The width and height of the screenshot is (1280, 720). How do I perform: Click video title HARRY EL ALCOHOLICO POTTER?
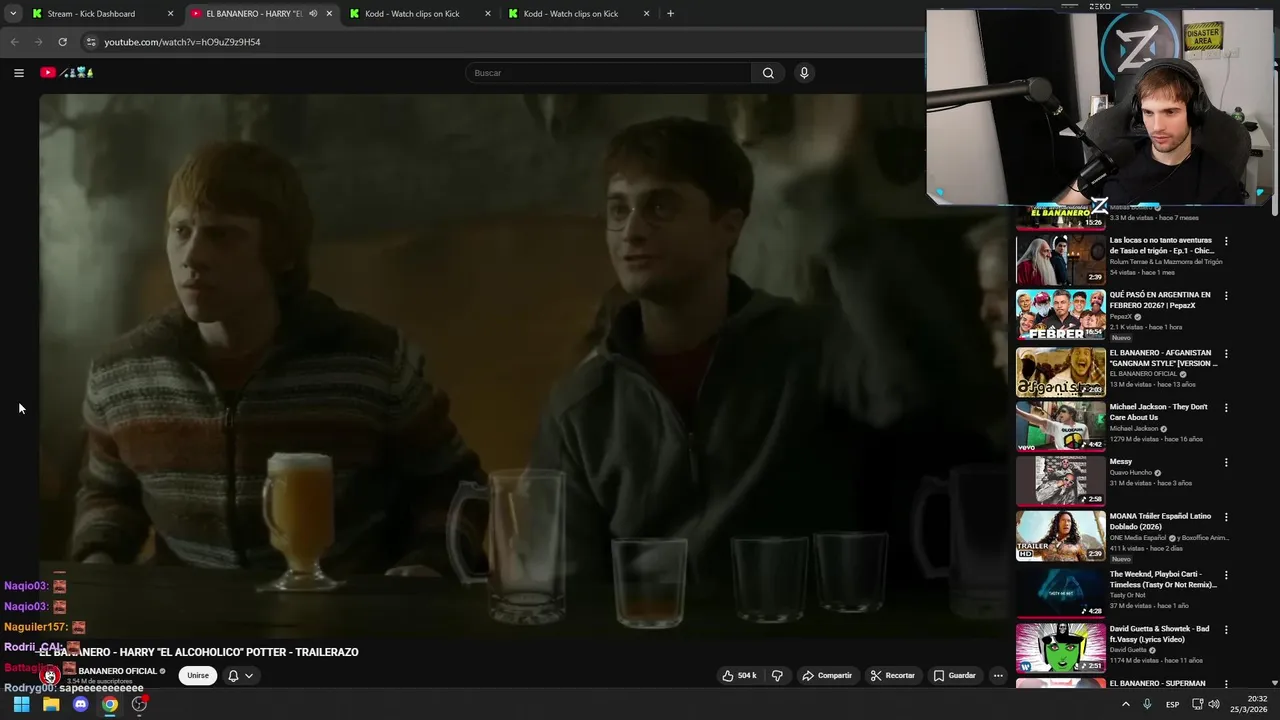(x=199, y=652)
